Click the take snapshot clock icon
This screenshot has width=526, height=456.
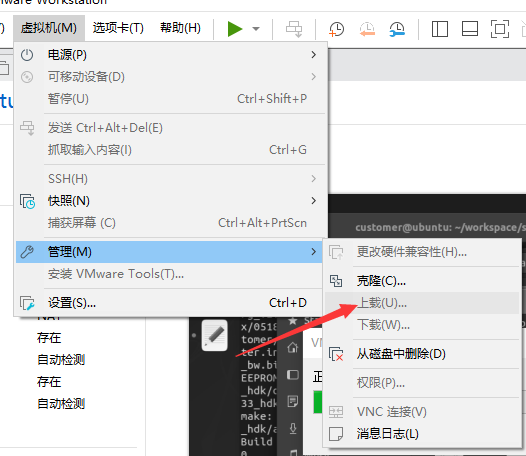coord(336,29)
